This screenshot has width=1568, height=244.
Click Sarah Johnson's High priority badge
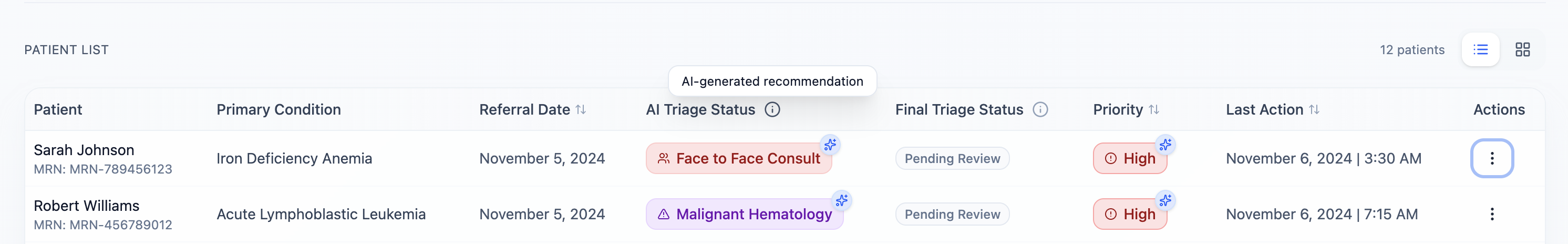1130,159
